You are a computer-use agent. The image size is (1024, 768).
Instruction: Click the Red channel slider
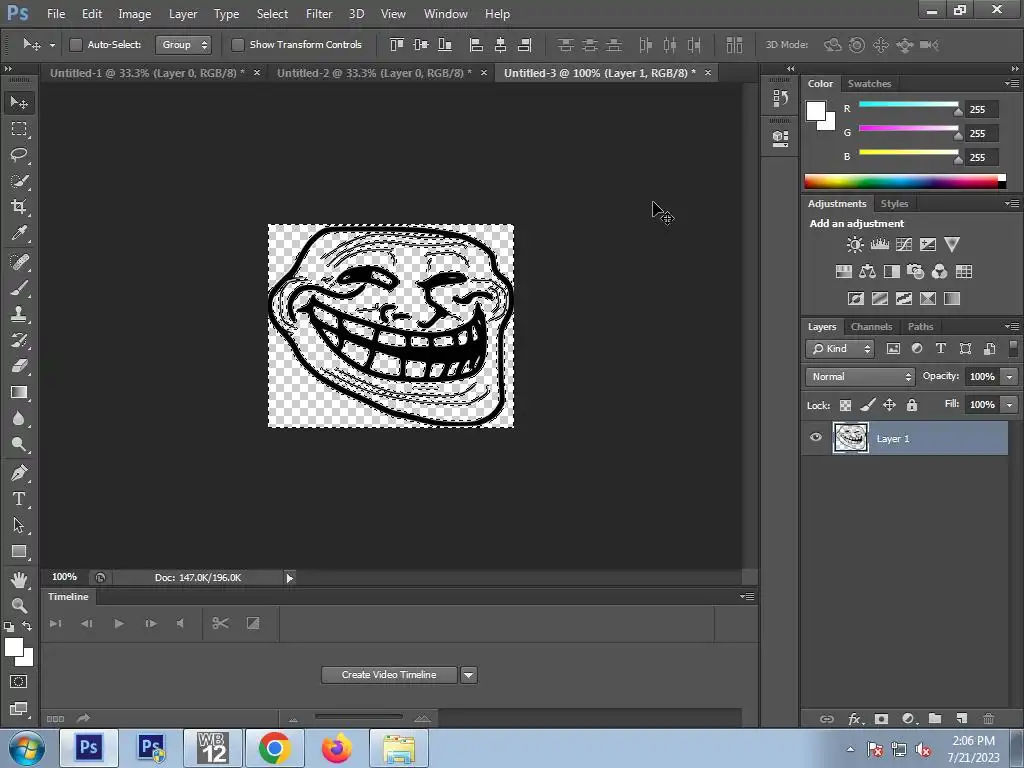[x=908, y=105]
